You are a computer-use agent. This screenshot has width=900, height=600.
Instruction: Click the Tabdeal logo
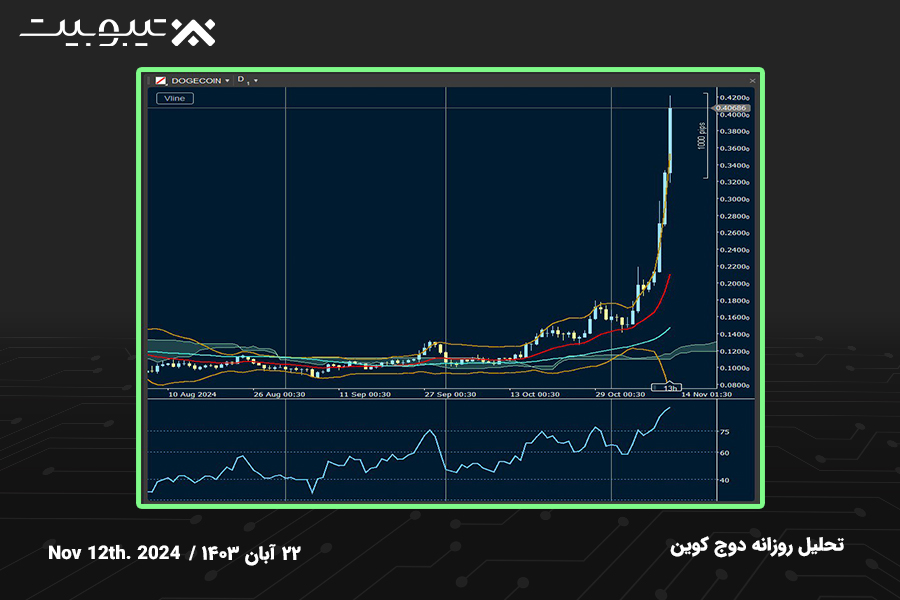tap(118, 31)
